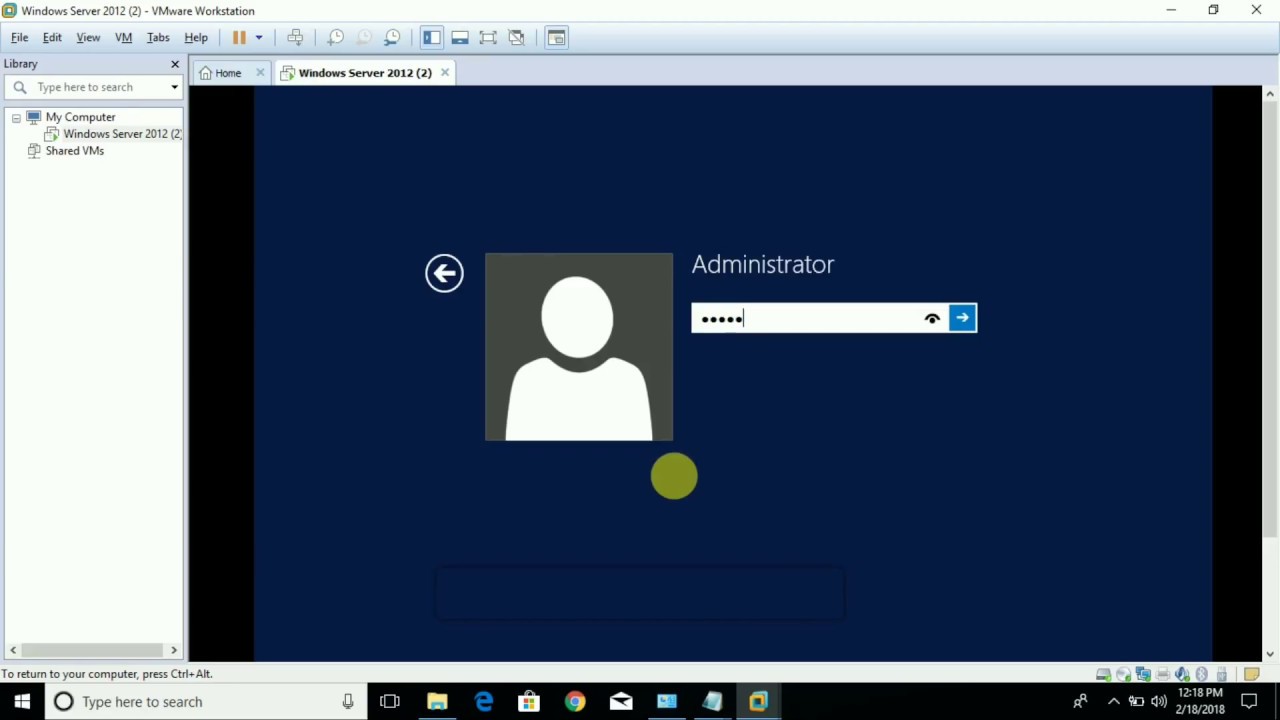Image resolution: width=1280 pixels, height=720 pixels.
Task: Open Task View on the taskbar
Action: pyautogui.click(x=390, y=702)
